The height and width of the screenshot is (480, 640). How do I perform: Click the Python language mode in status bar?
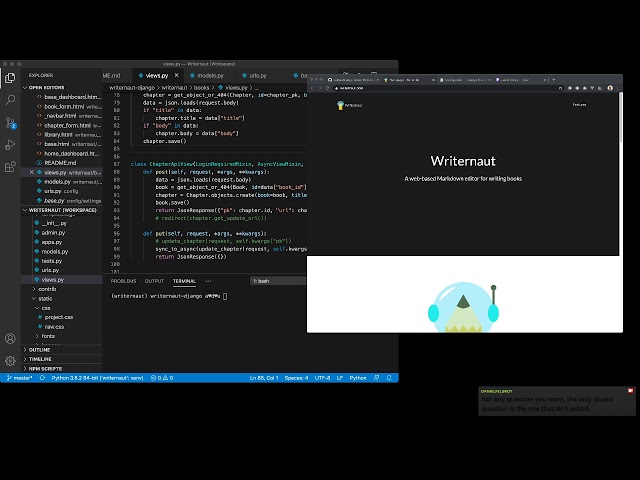pos(358,378)
